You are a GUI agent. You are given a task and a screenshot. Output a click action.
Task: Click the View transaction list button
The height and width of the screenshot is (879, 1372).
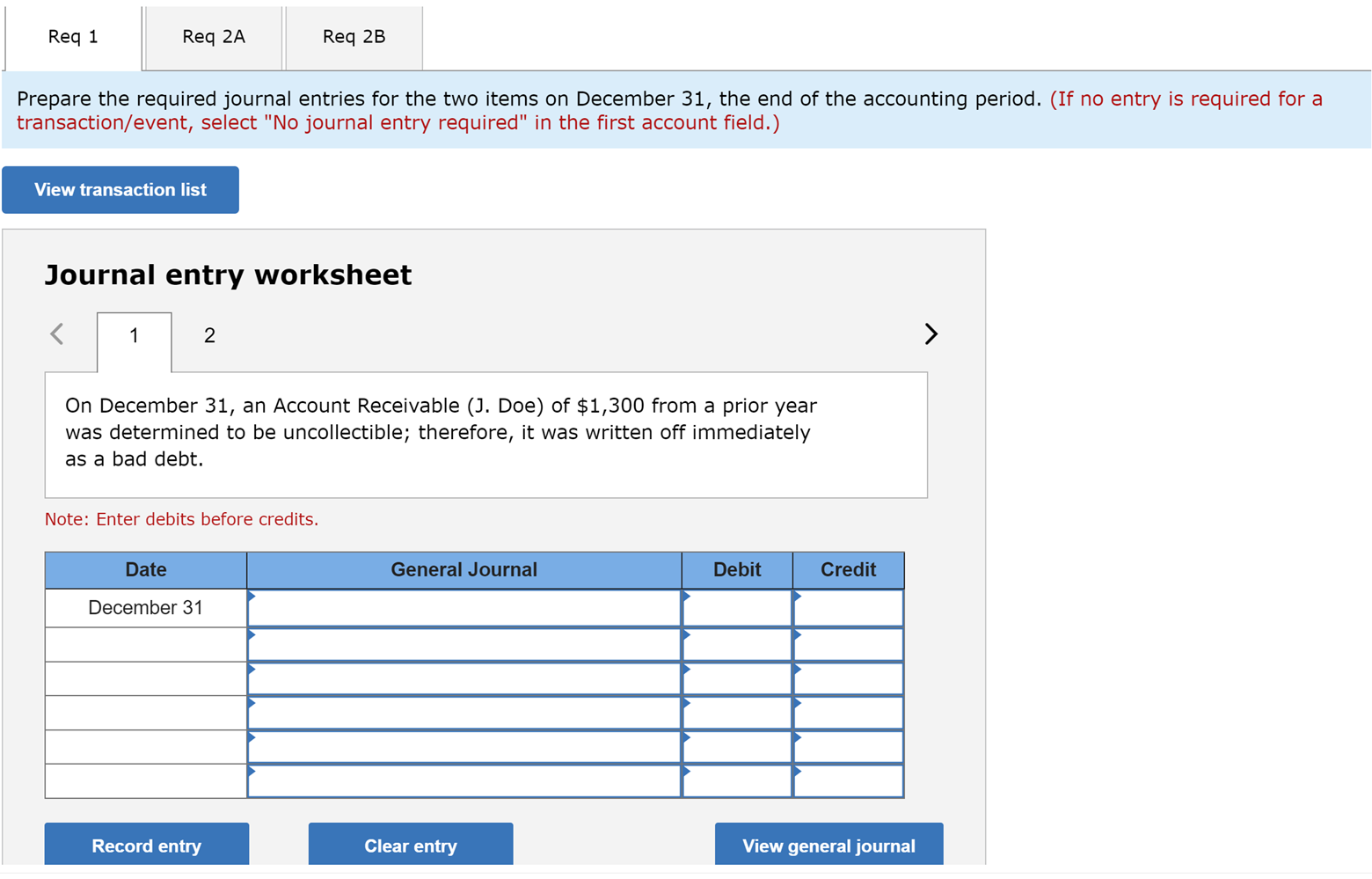click(120, 189)
